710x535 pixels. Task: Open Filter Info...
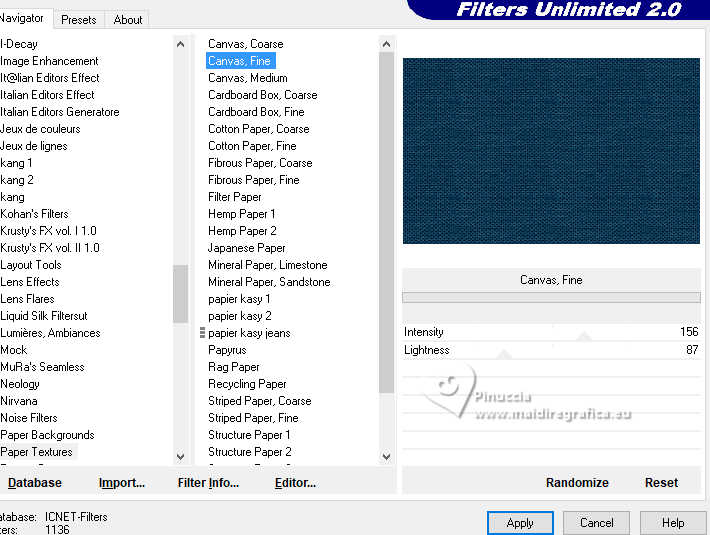click(x=208, y=482)
